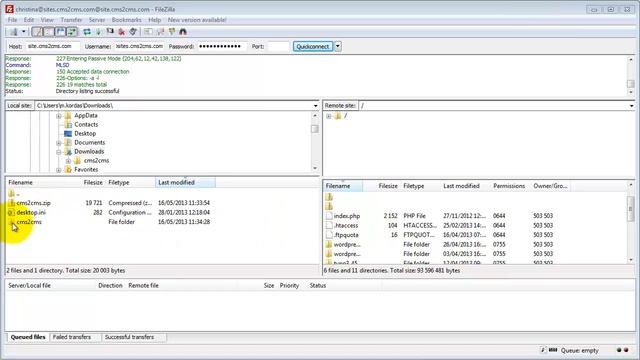
Task: Collapse the Downloads tree node
Action: [x=59, y=152]
